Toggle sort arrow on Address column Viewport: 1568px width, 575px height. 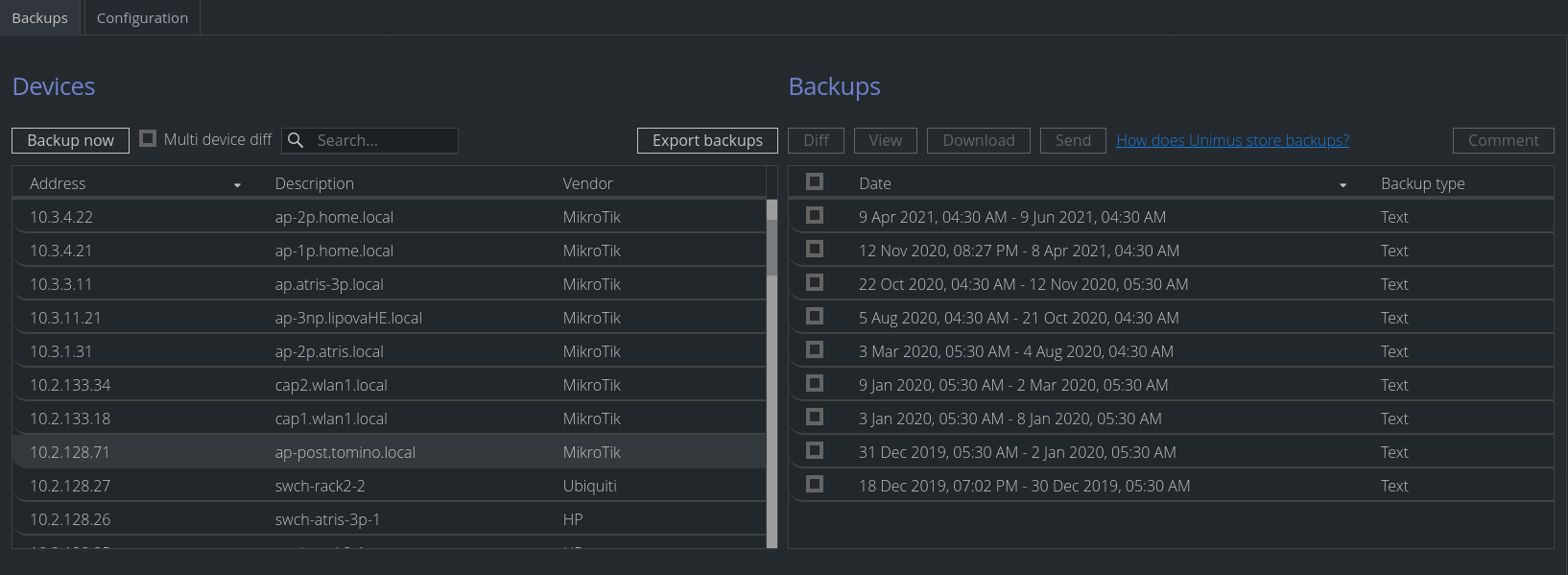click(x=237, y=184)
